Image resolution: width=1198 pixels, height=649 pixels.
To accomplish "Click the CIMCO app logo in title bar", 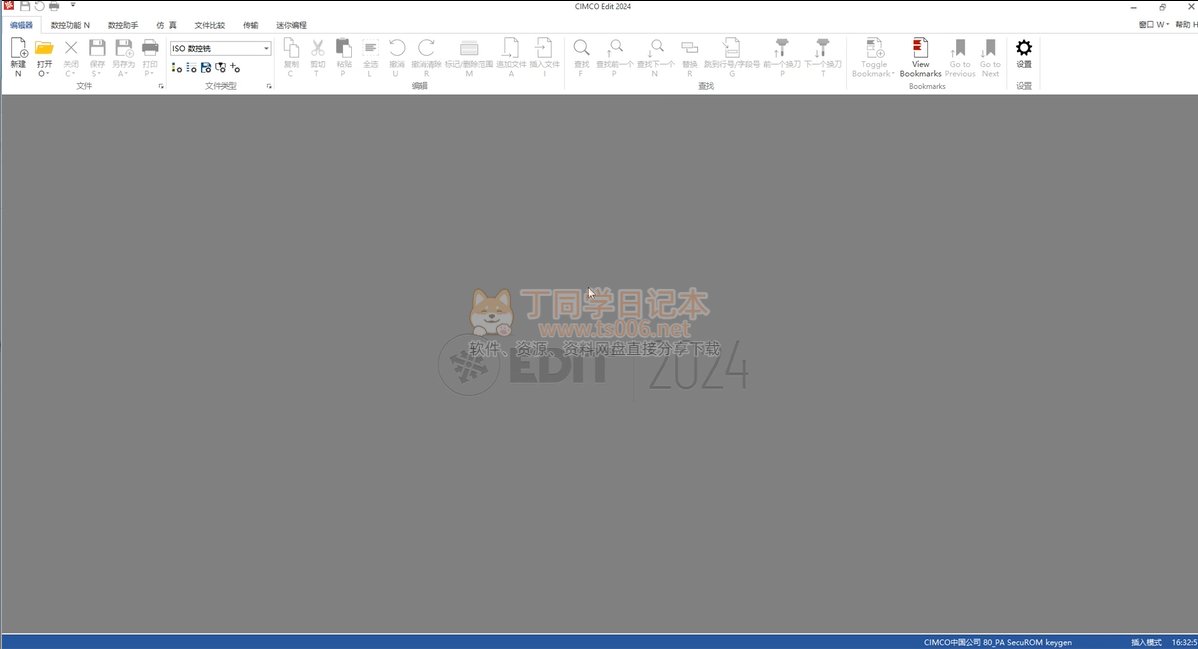I will tap(8, 6).
